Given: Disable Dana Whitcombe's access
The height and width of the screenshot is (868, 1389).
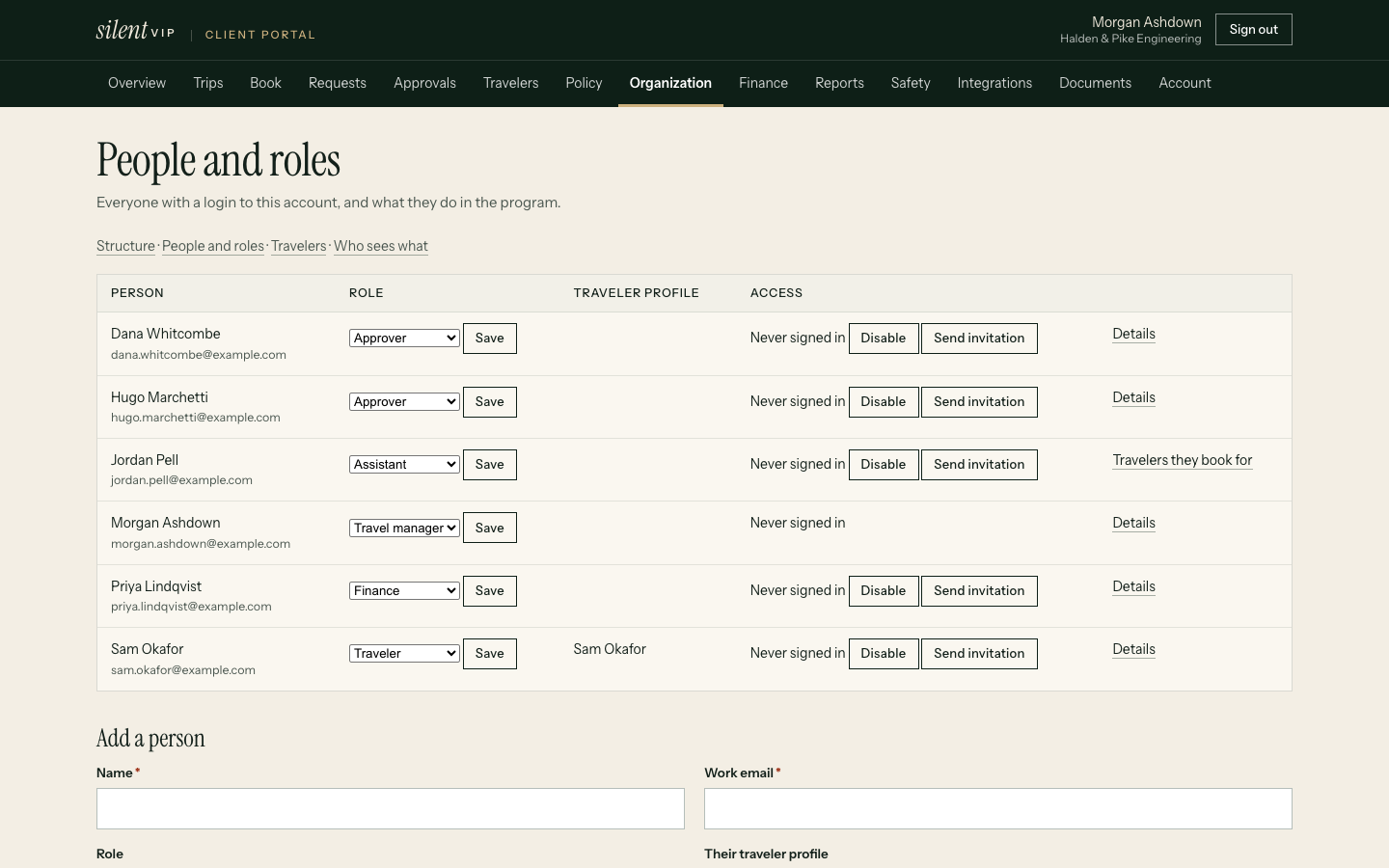Looking at the screenshot, I should pyautogui.click(x=884, y=339).
